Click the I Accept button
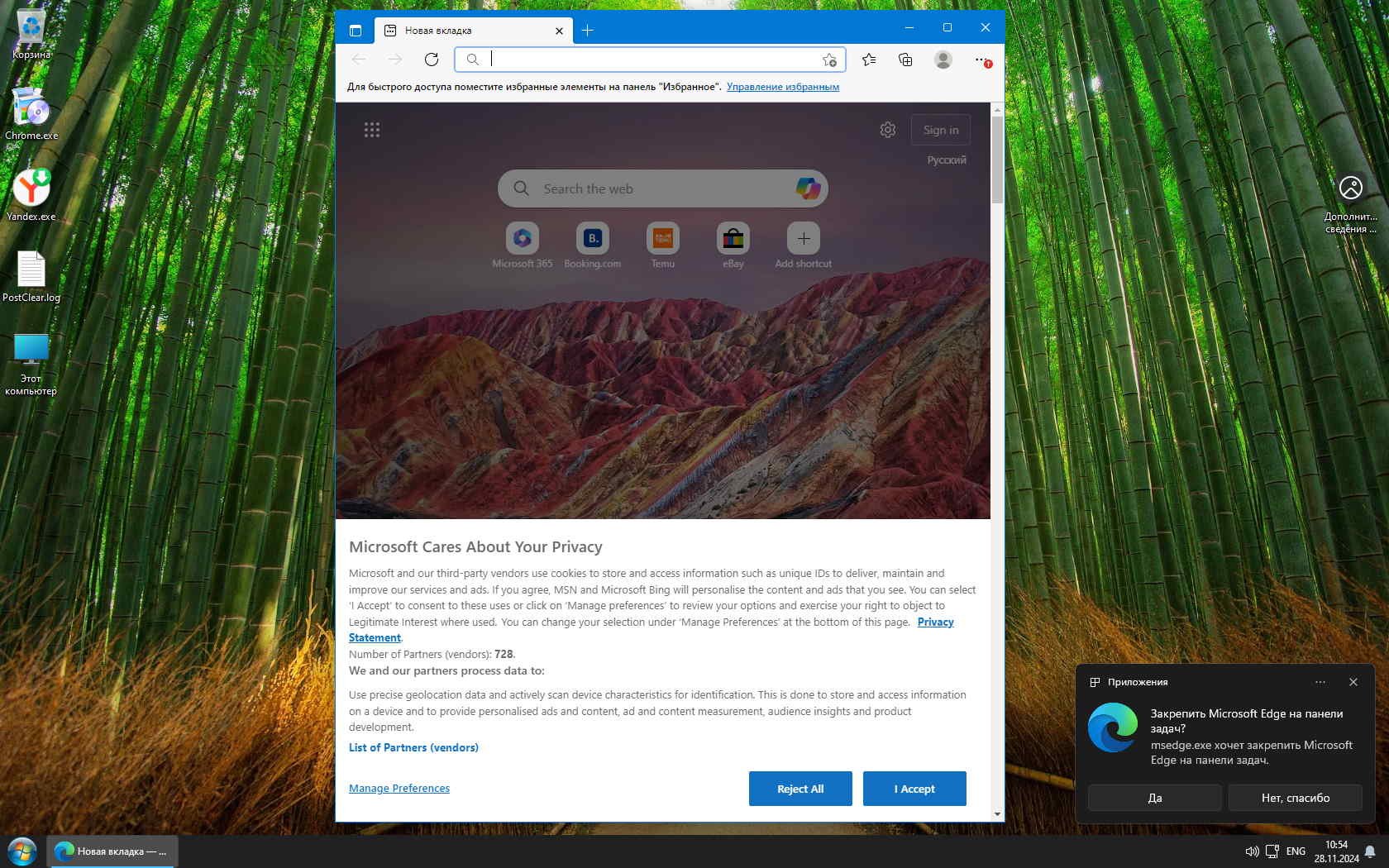 click(x=914, y=789)
